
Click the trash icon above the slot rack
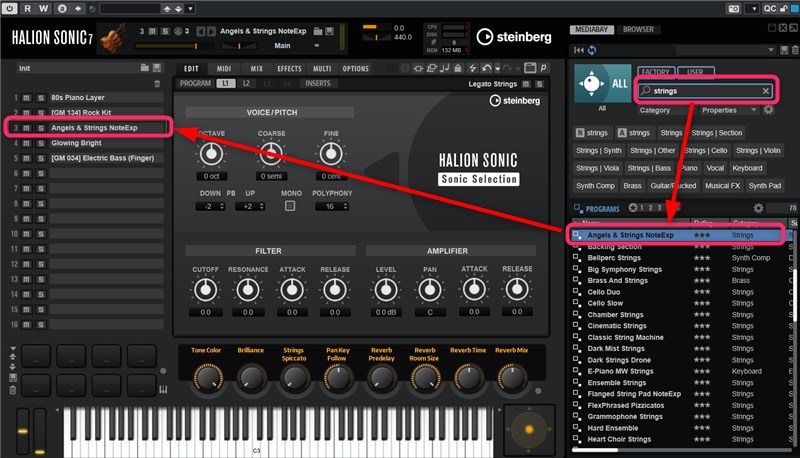pos(157,84)
